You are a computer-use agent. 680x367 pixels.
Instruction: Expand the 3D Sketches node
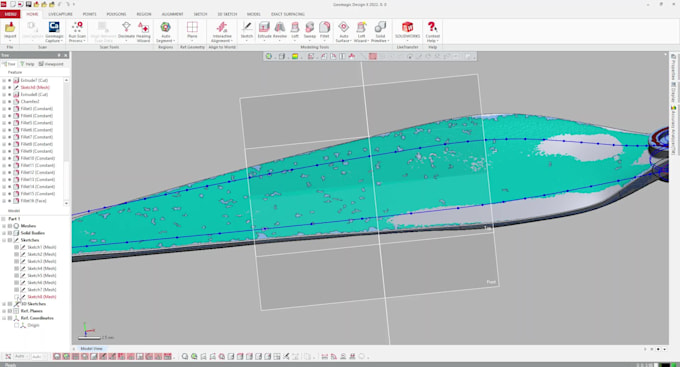4,304
